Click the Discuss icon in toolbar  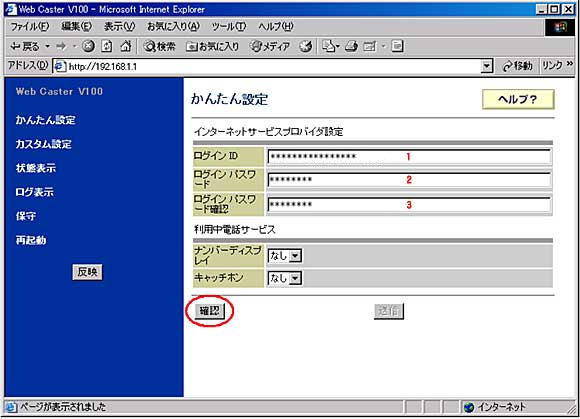pos(397,46)
